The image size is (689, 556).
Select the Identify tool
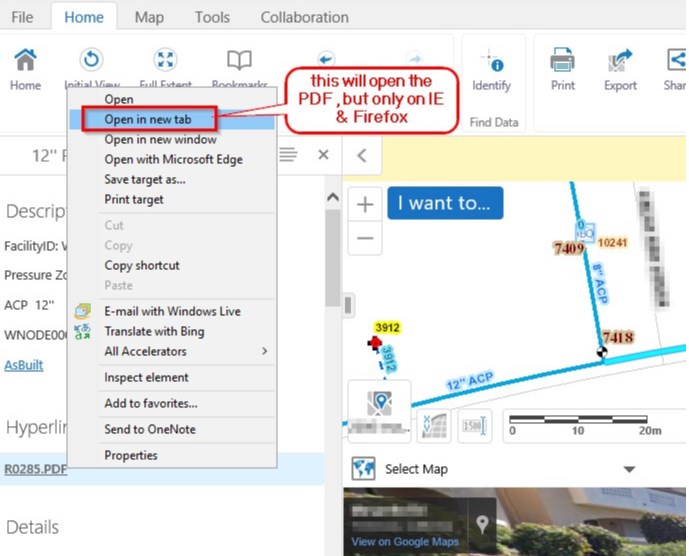(x=491, y=69)
